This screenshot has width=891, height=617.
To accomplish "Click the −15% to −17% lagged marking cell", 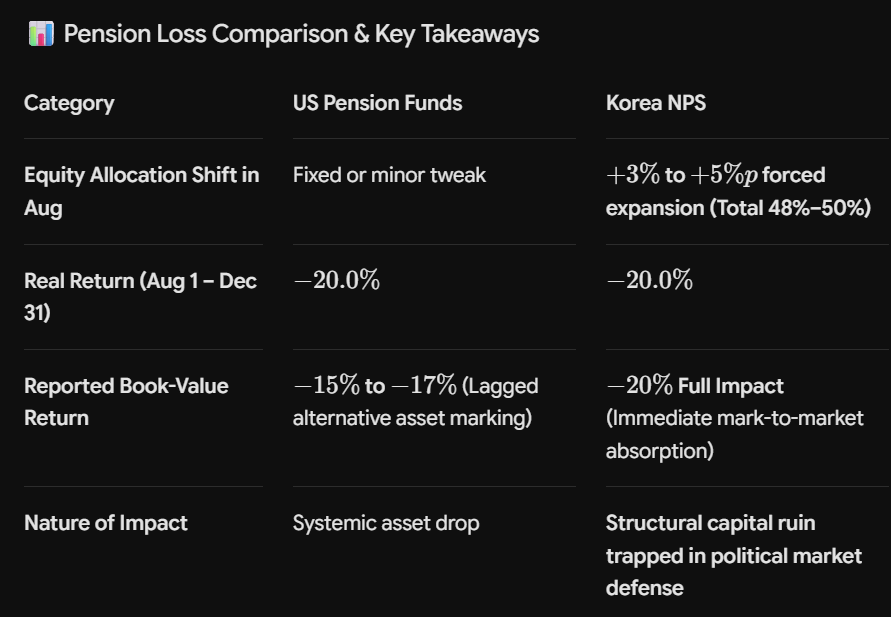I will pos(415,401).
